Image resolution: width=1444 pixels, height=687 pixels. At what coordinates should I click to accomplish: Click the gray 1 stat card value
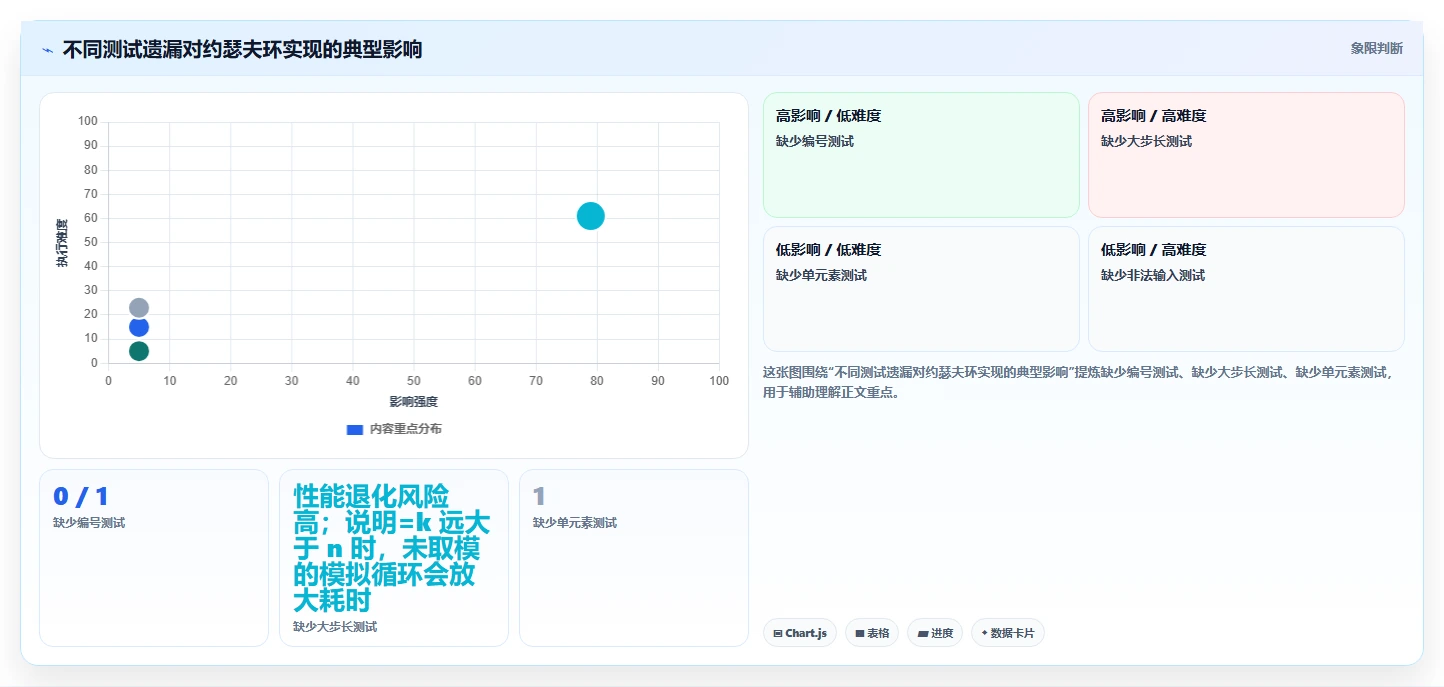[539, 496]
